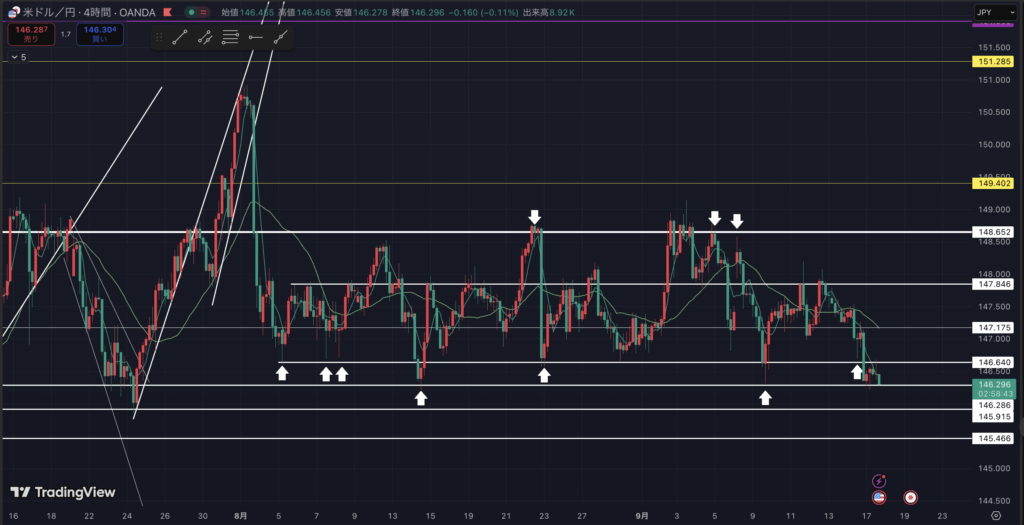Click the purple lightning event icon
This screenshot has width=1024, height=525.
coord(879,481)
